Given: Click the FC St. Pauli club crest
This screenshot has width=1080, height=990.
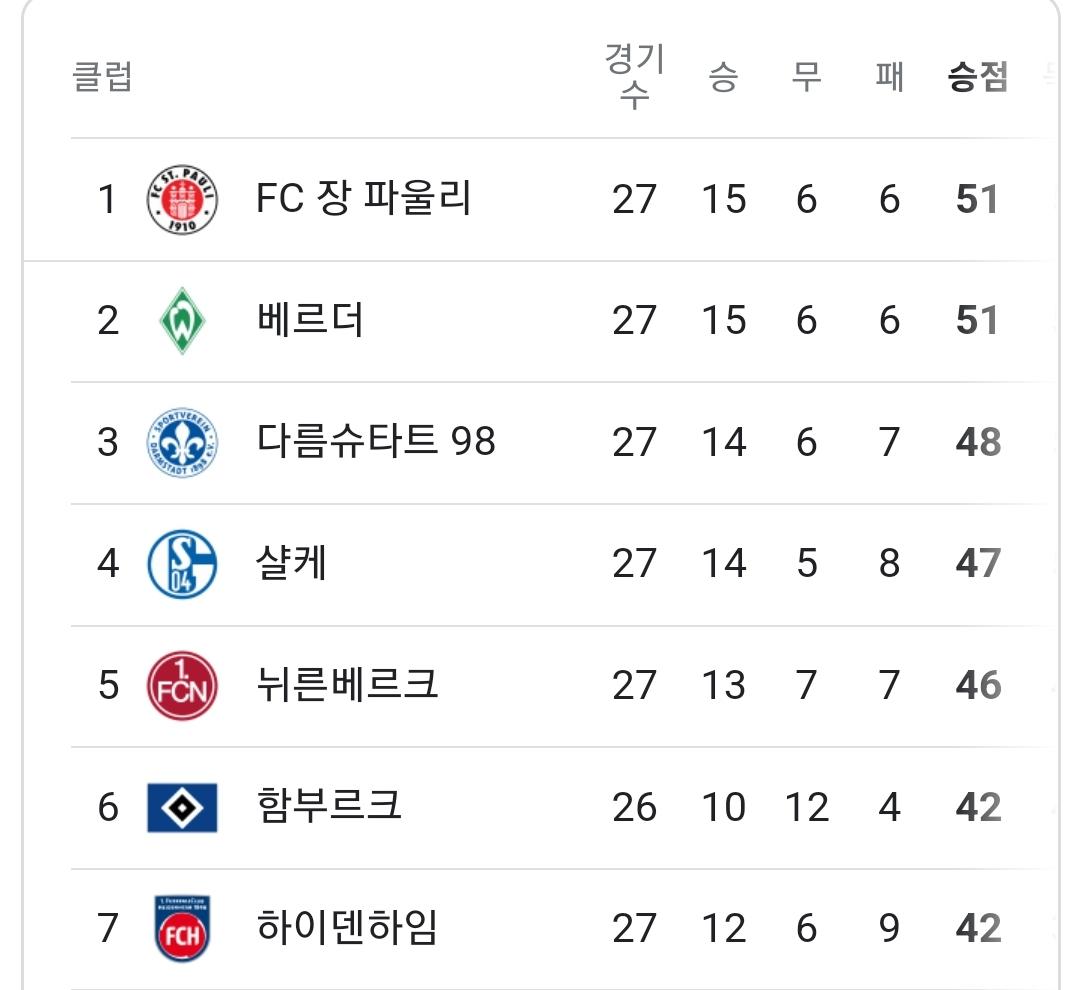Looking at the screenshot, I should [183, 199].
